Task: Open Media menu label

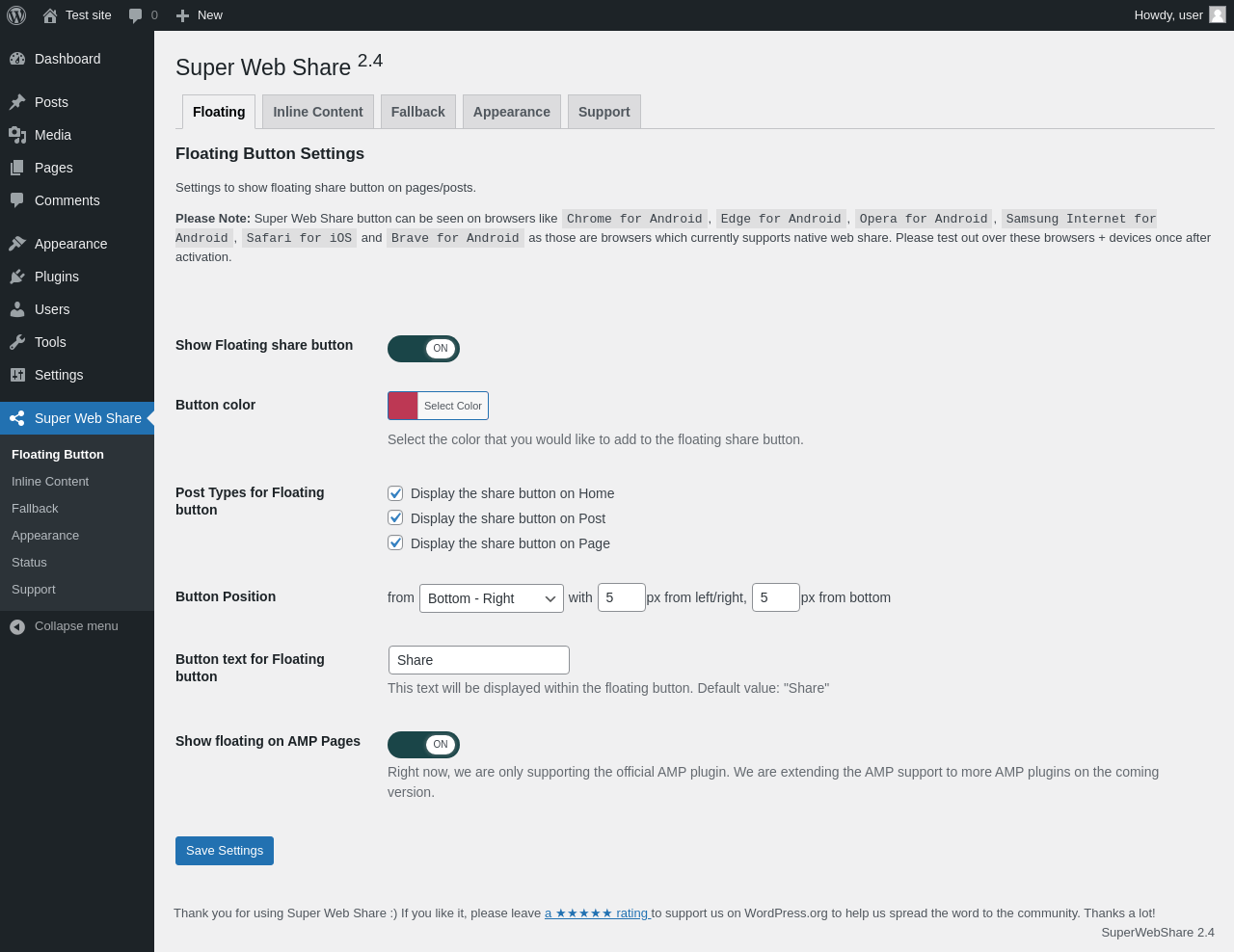Action: (53, 135)
